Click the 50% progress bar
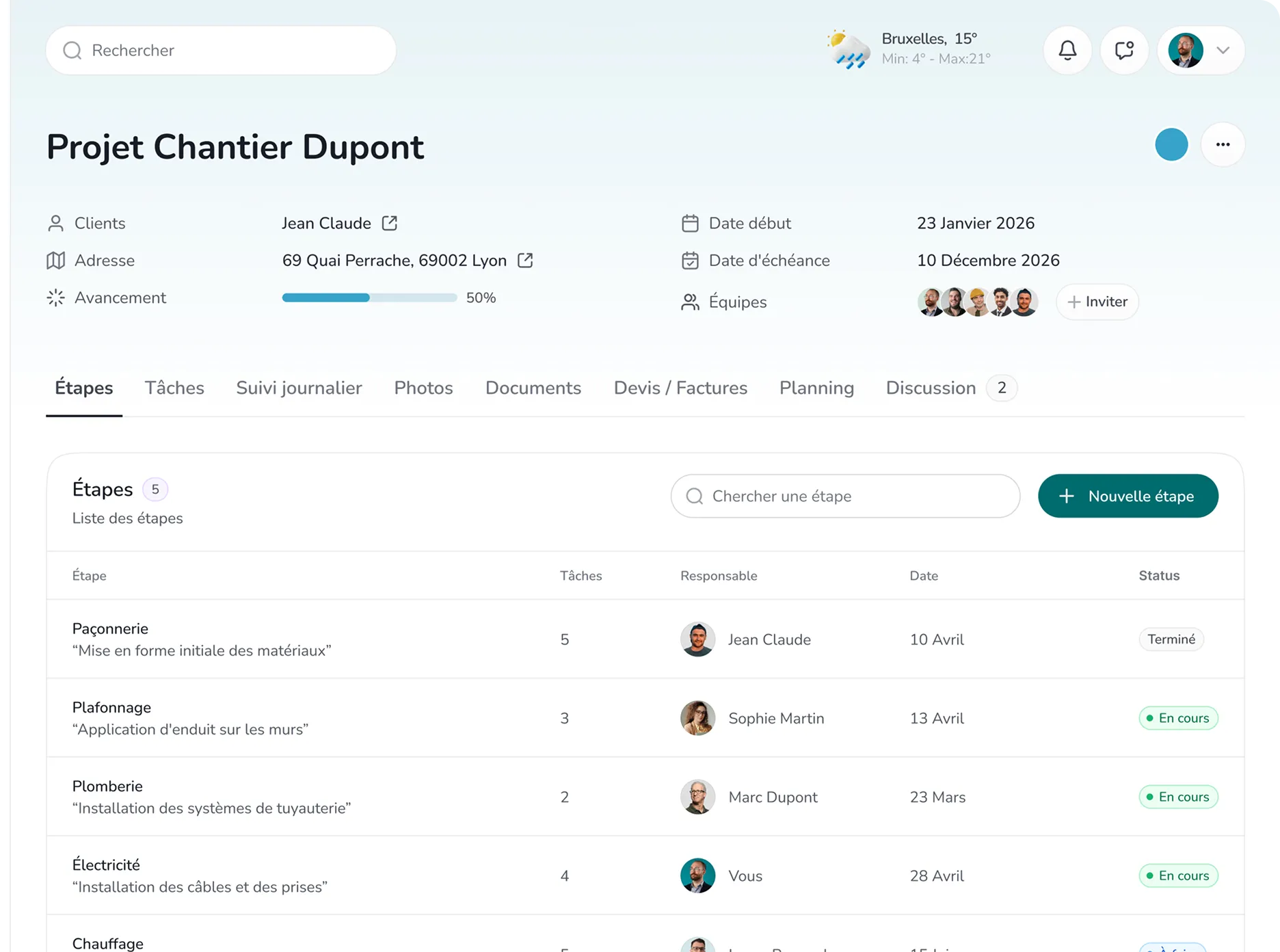Image resolution: width=1280 pixels, height=952 pixels. click(369, 297)
